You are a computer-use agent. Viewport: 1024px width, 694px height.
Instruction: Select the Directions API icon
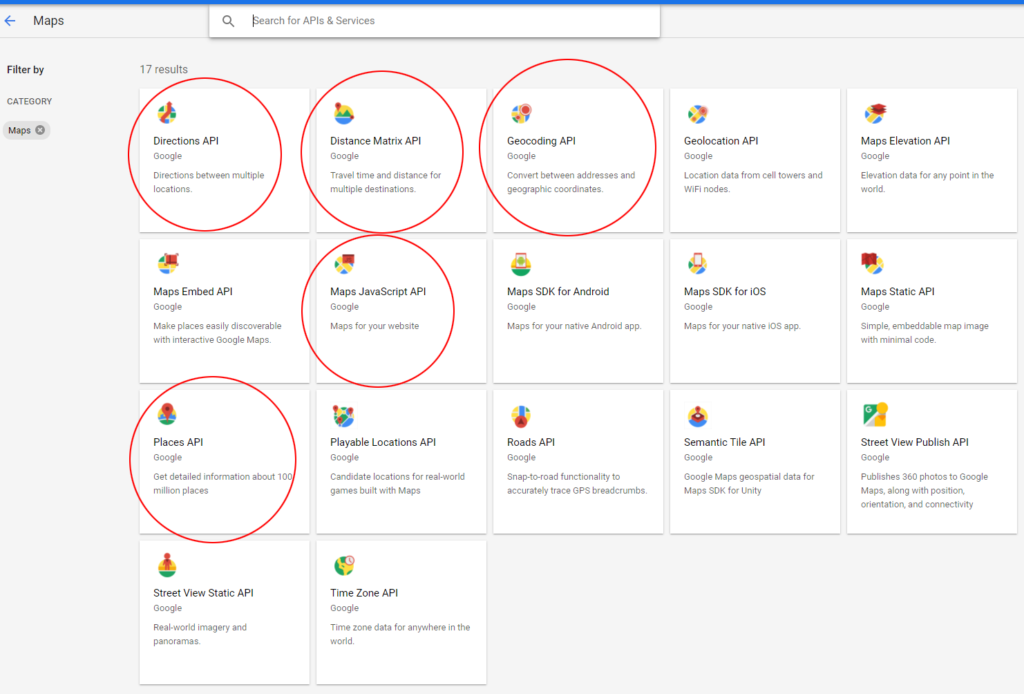point(166,113)
